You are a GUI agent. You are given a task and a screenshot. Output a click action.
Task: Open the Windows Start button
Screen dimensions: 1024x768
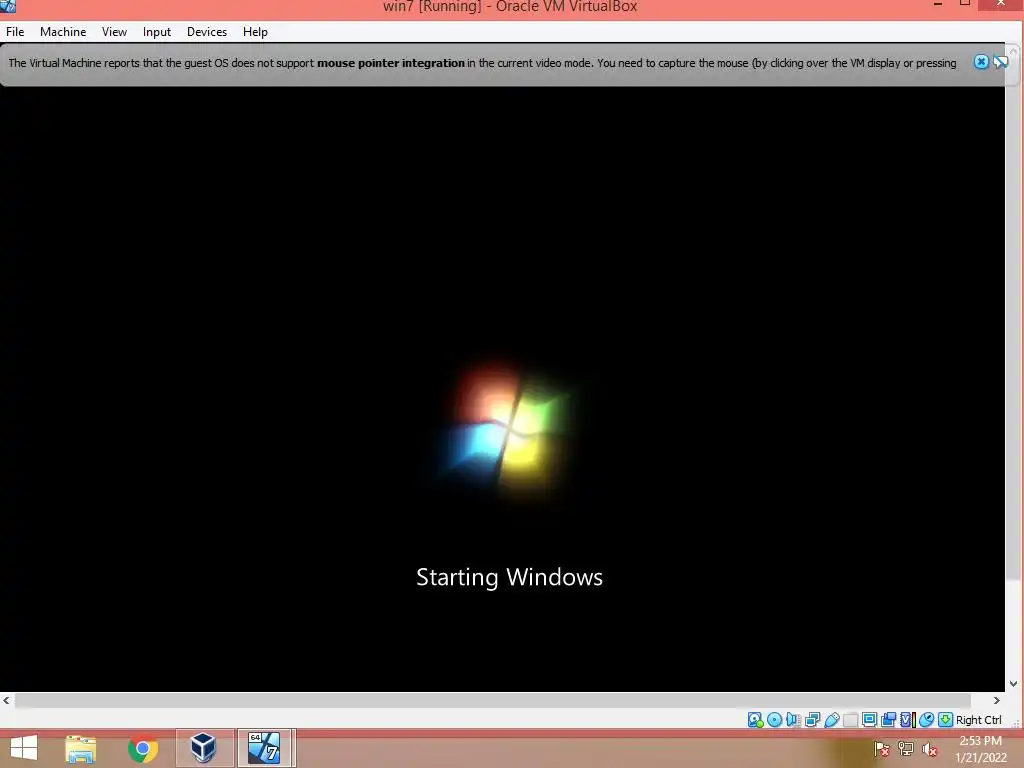pos(24,748)
